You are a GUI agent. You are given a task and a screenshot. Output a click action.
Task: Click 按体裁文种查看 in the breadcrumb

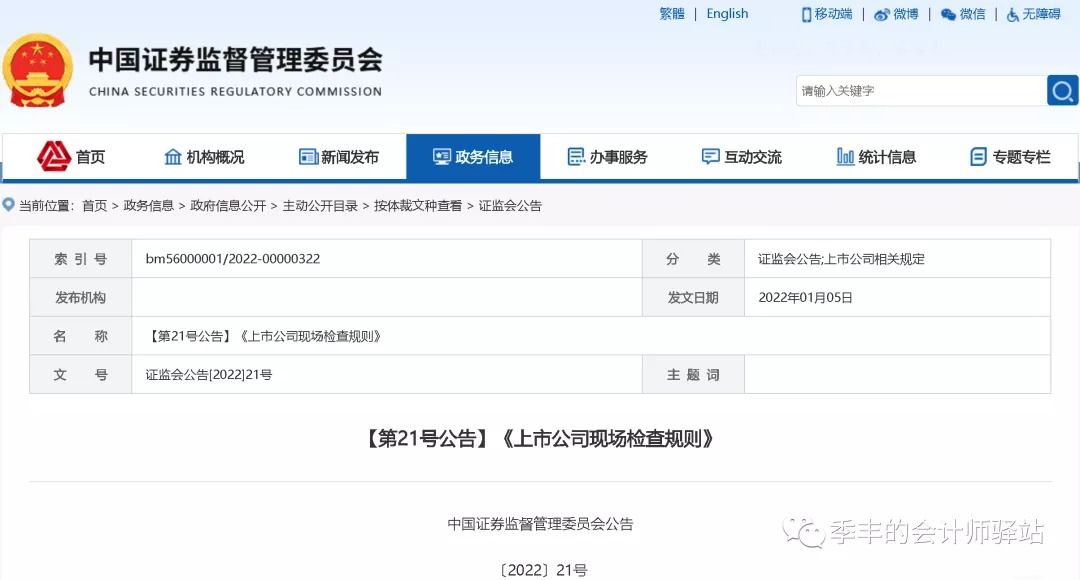tap(418, 205)
